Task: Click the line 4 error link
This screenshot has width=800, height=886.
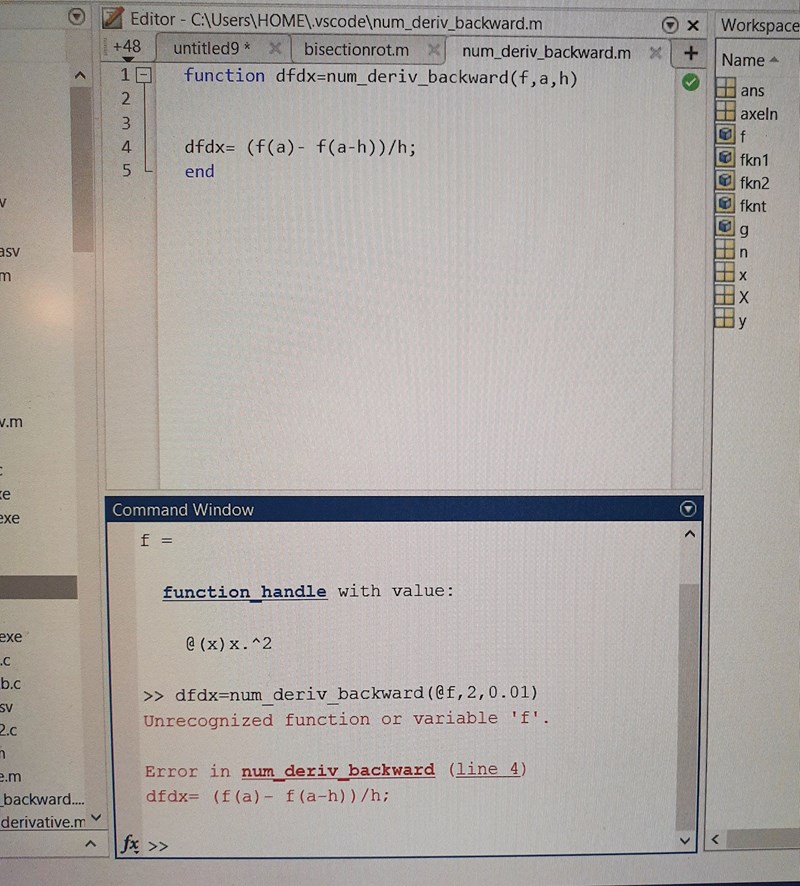Action: [x=488, y=771]
